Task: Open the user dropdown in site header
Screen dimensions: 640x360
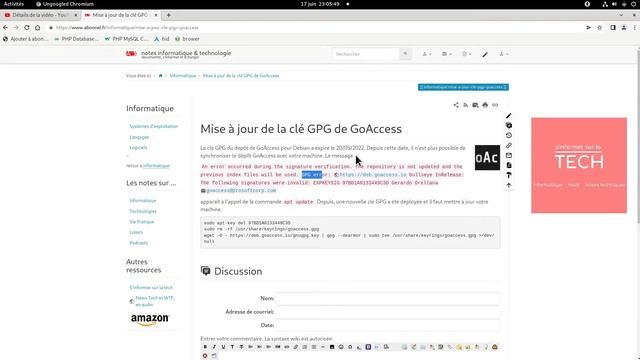Action: [x=427, y=54]
